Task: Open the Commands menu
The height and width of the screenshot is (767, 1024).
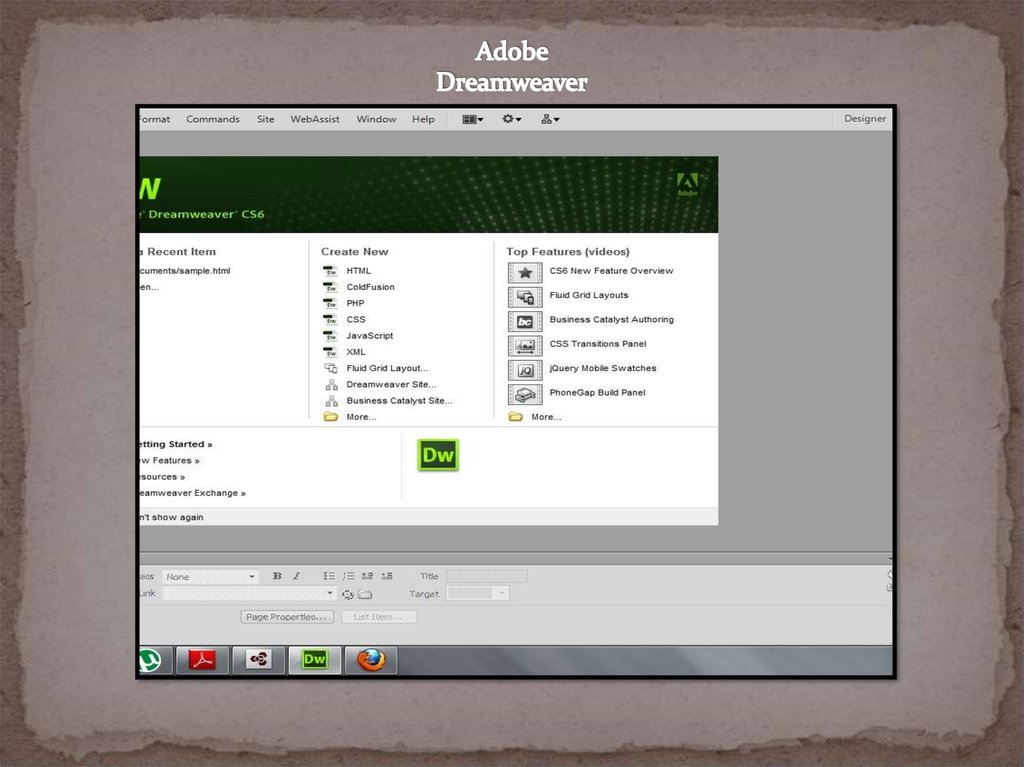Action: pyautogui.click(x=213, y=119)
